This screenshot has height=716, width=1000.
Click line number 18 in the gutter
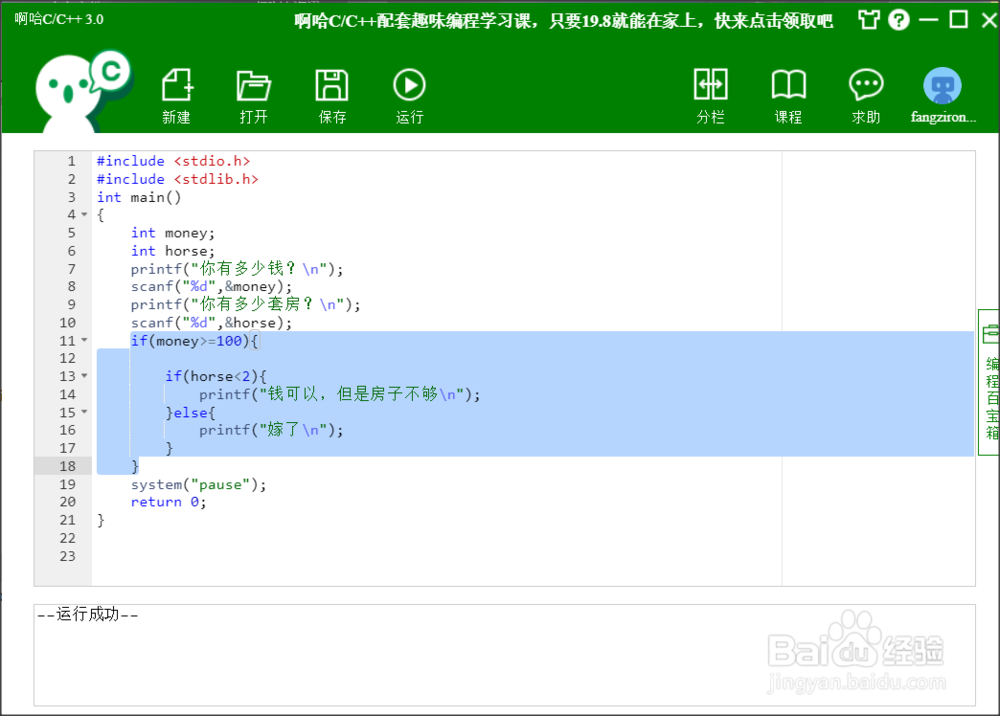click(x=68, y=466)
